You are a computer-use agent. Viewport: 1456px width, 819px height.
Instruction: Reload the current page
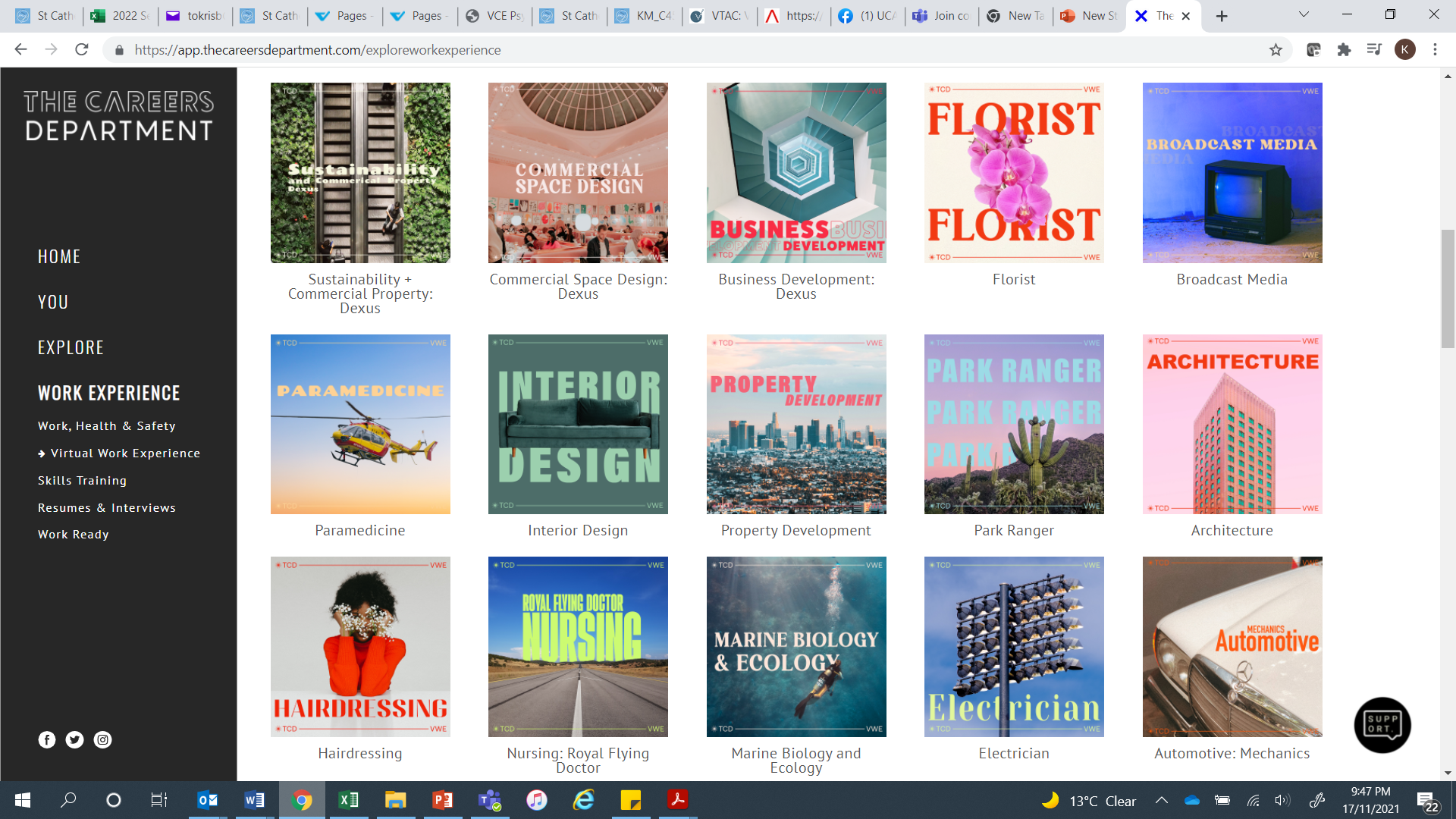82,50
